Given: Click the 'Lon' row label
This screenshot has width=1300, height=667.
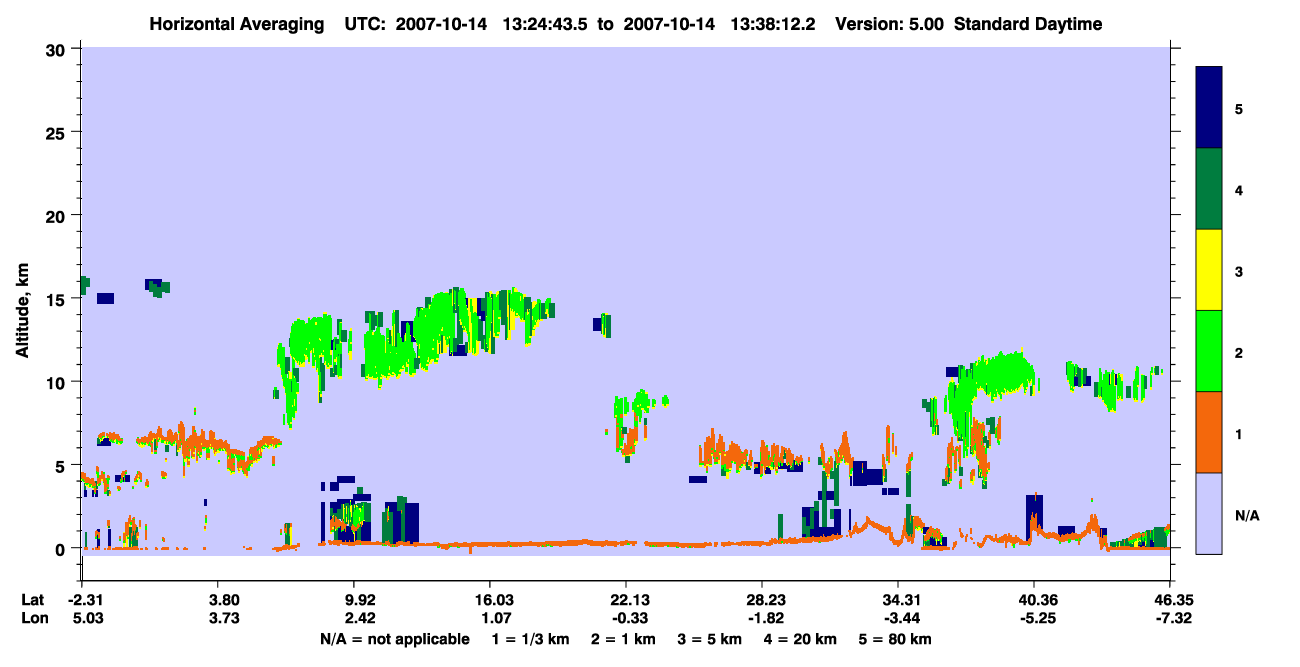Looking at the screenshot, I should pos(34,619).
